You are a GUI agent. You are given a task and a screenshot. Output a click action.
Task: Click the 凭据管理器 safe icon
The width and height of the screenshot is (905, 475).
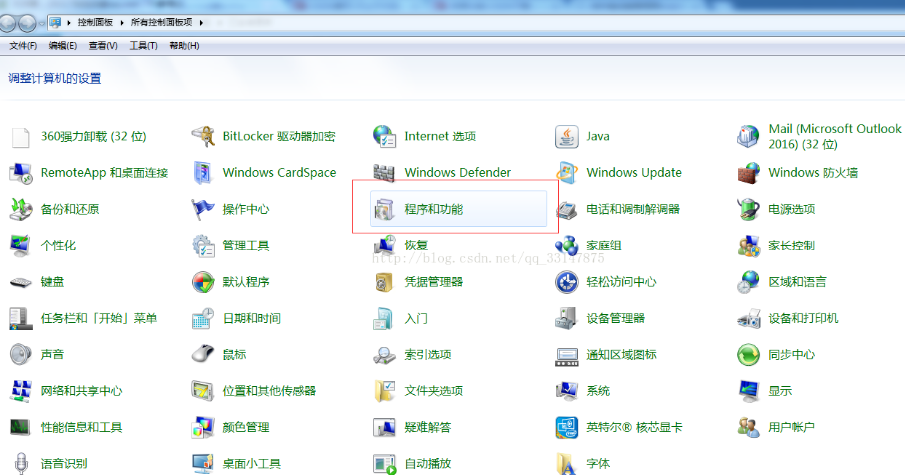[384, 282]
